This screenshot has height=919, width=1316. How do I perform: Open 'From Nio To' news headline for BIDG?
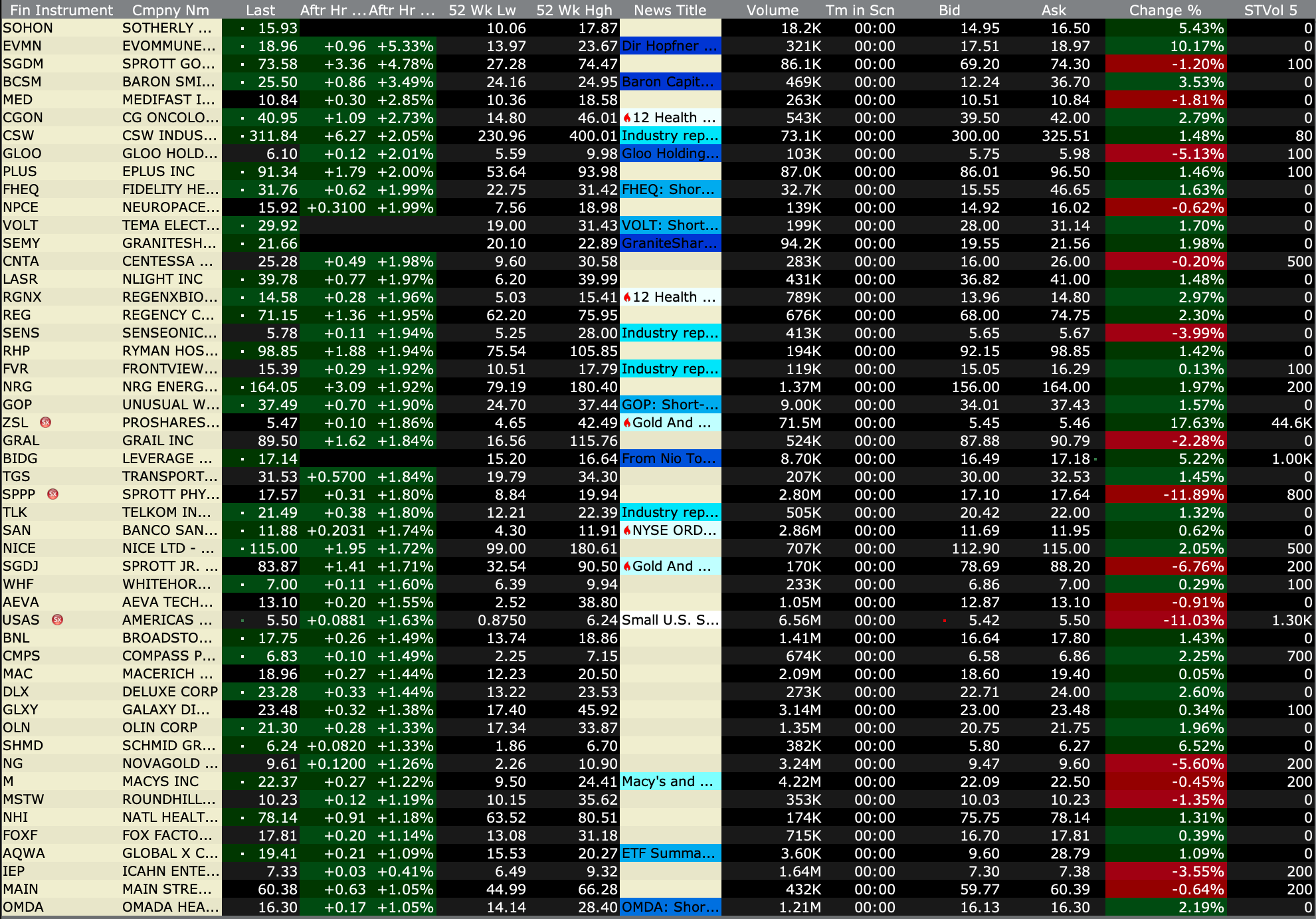669,459
